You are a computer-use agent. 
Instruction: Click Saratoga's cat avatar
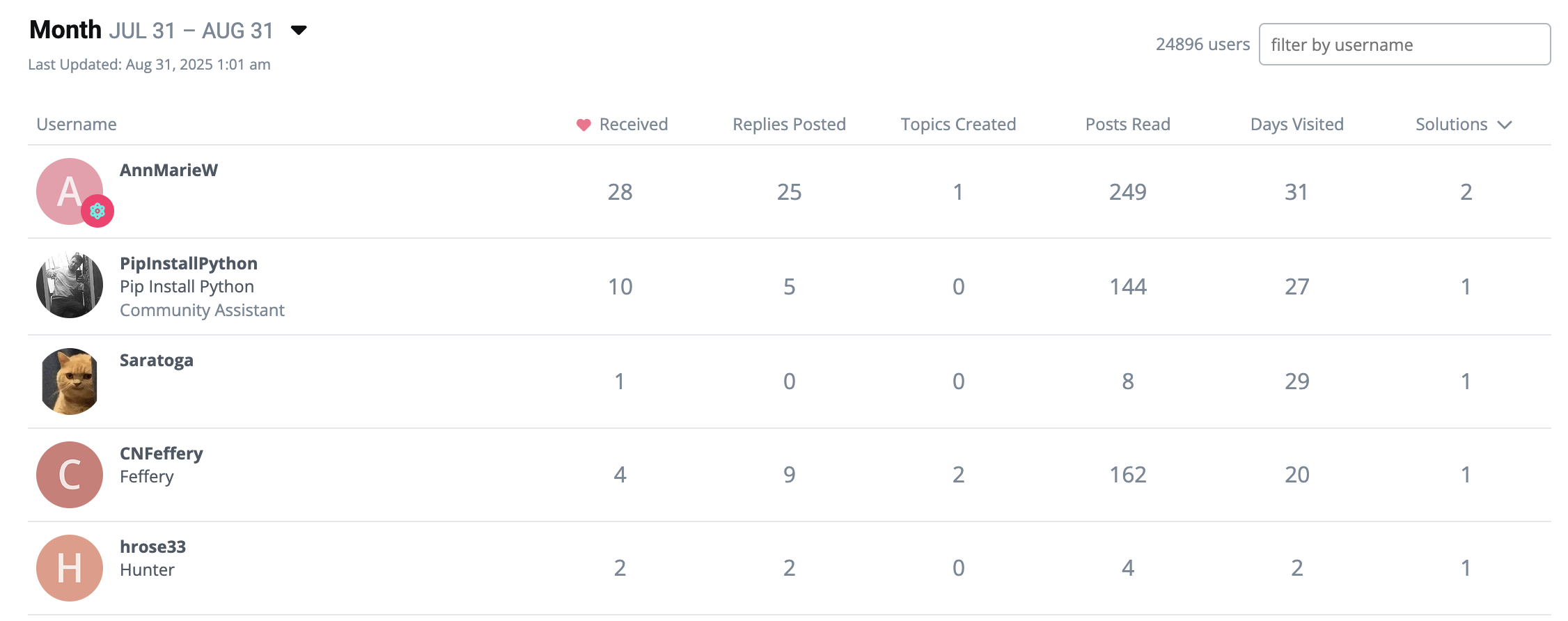click(x=70, y=381)
